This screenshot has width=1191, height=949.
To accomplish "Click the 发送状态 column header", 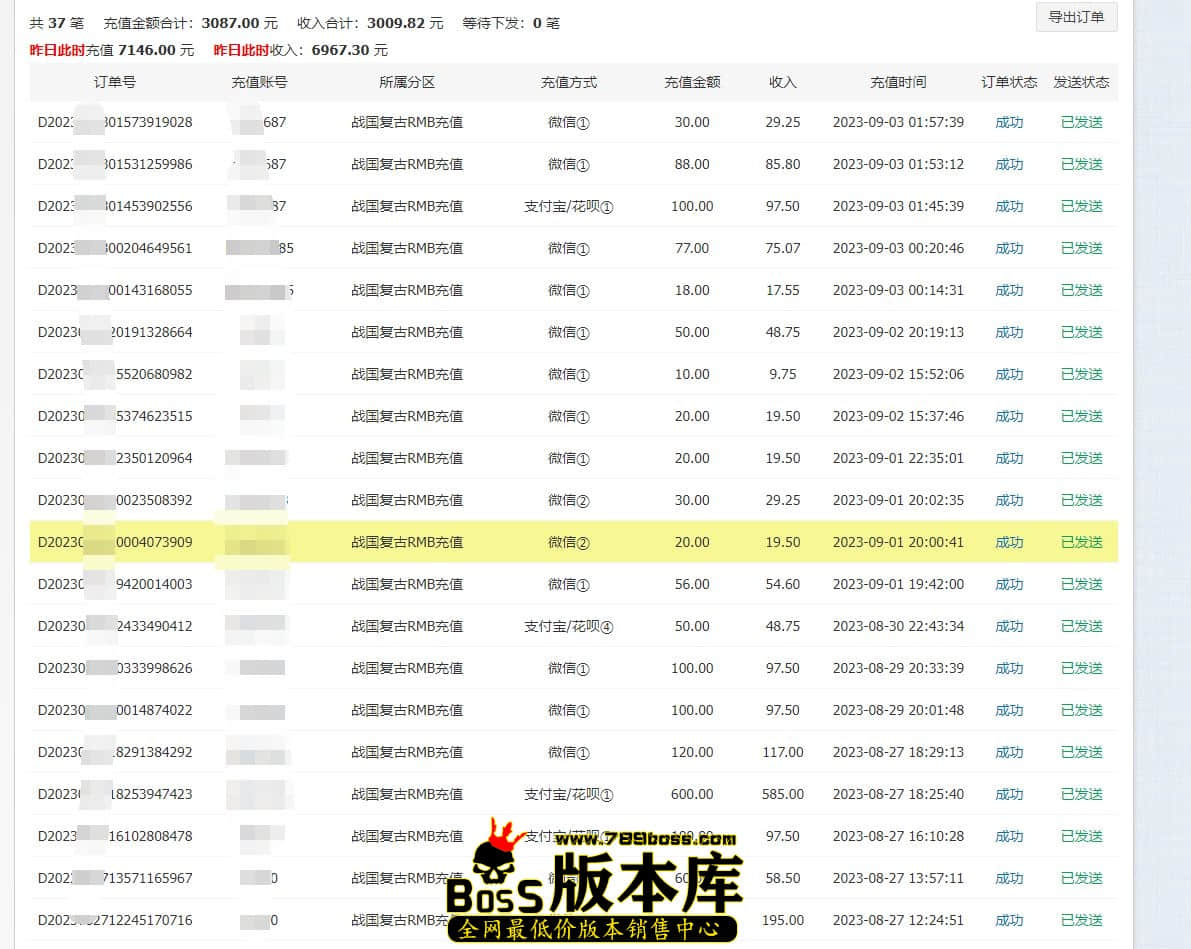I will [1081, 82].
